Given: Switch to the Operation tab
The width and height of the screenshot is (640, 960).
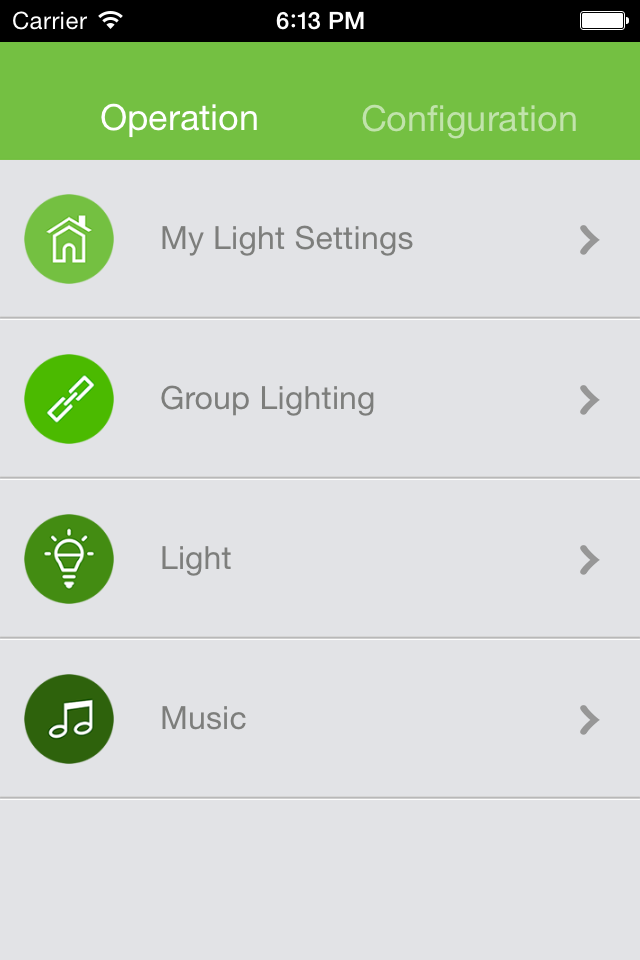Looking at the screenshot, I should 179,119.
